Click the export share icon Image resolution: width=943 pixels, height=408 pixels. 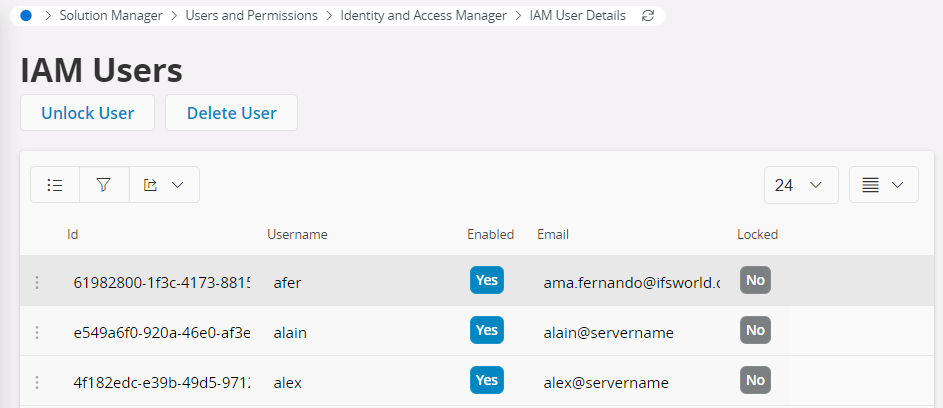151,185
